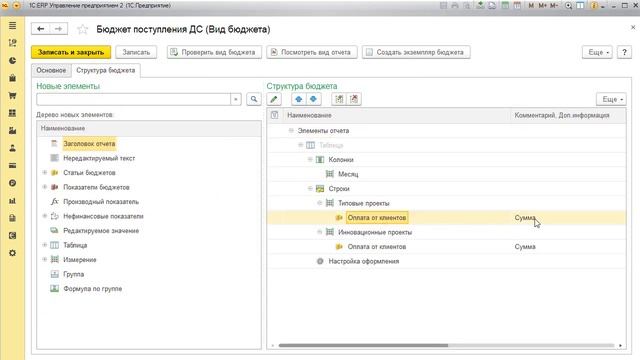This screenshot has height=360, width=640.
Task: Click the search input in Новые элементы
Action: pos(133,99)
